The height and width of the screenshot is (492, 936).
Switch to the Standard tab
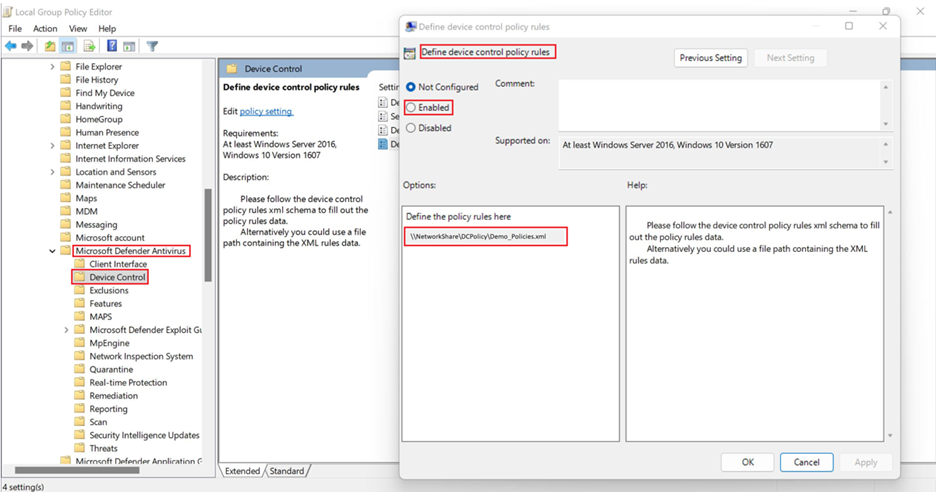287,471
